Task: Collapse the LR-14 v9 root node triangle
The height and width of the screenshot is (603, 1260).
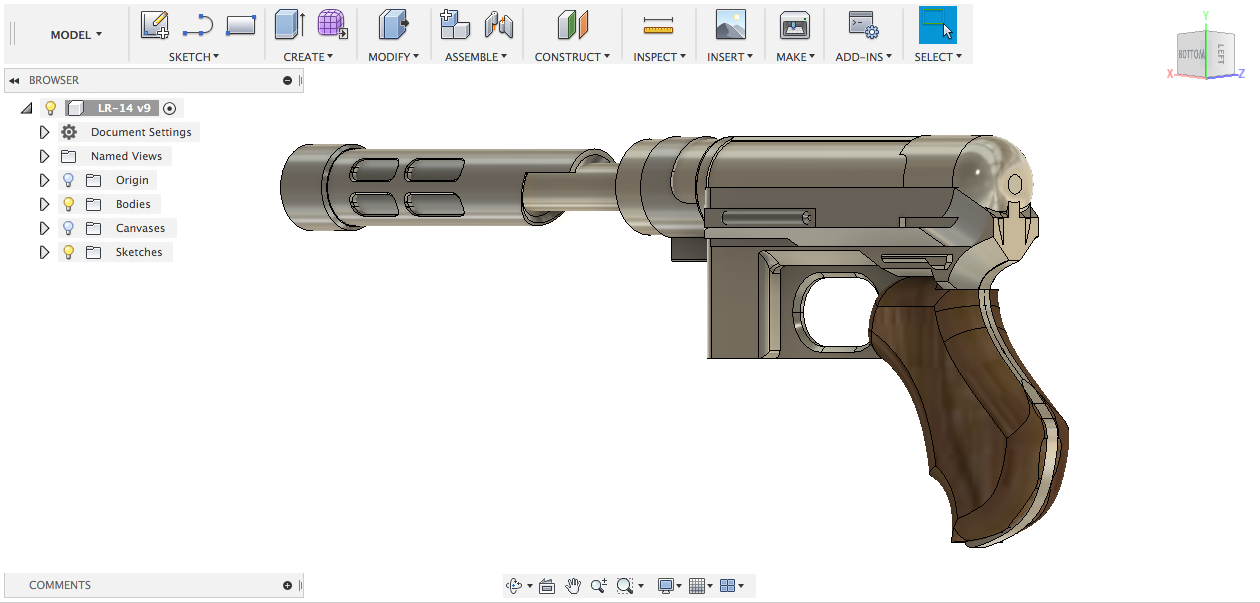Action: (26, 108)
